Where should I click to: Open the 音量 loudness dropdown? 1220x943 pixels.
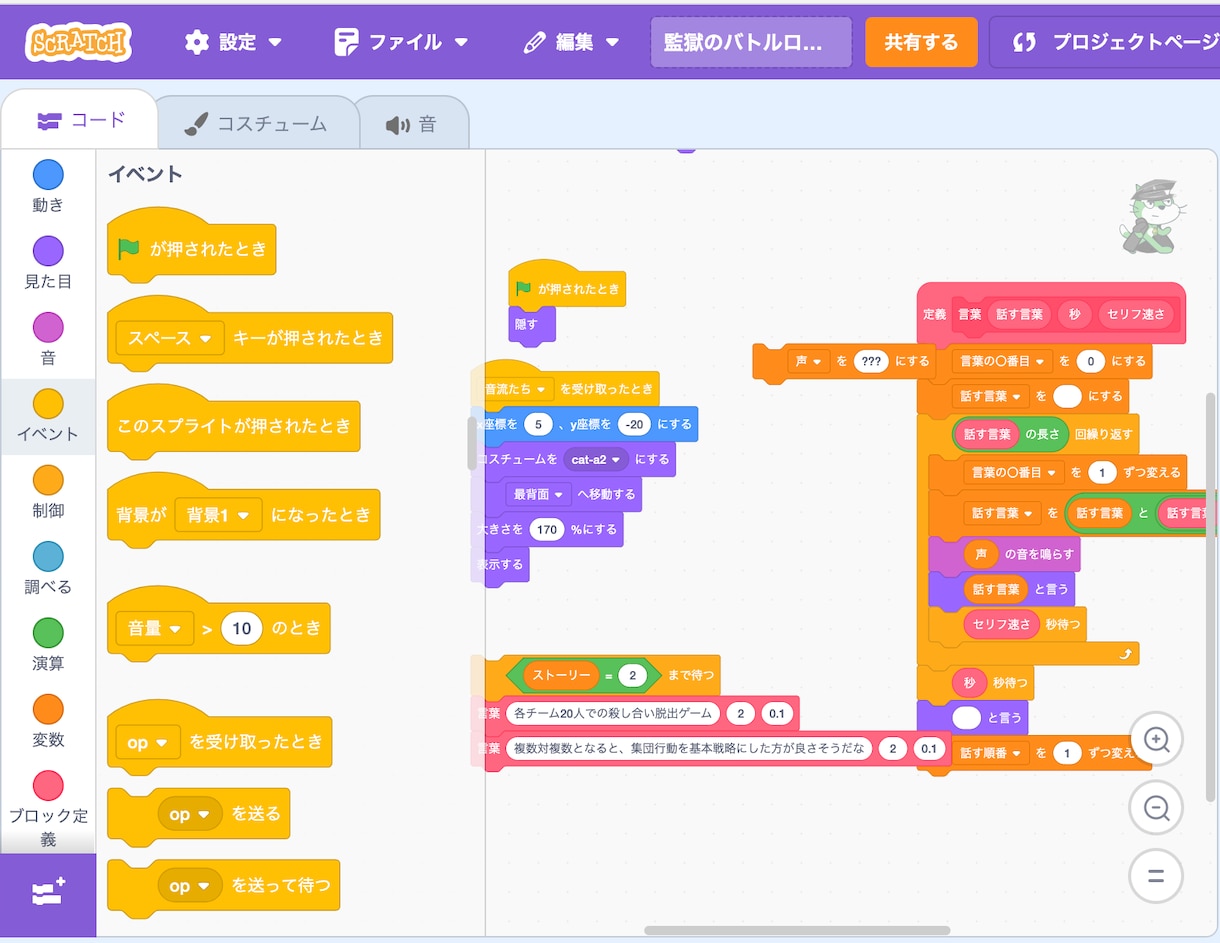(x=154, y=629)
